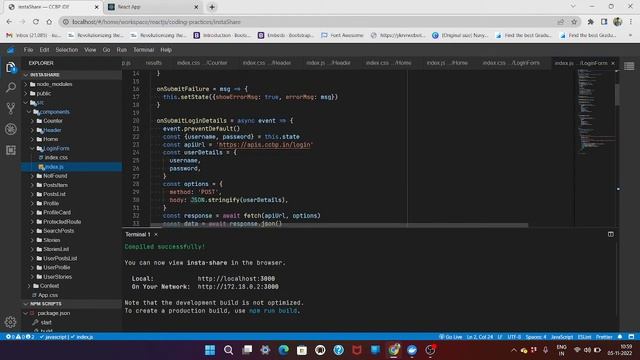Go back in browser history
Image resolution: width=640 pixels, height=360 pixels.
click(9, 22)
